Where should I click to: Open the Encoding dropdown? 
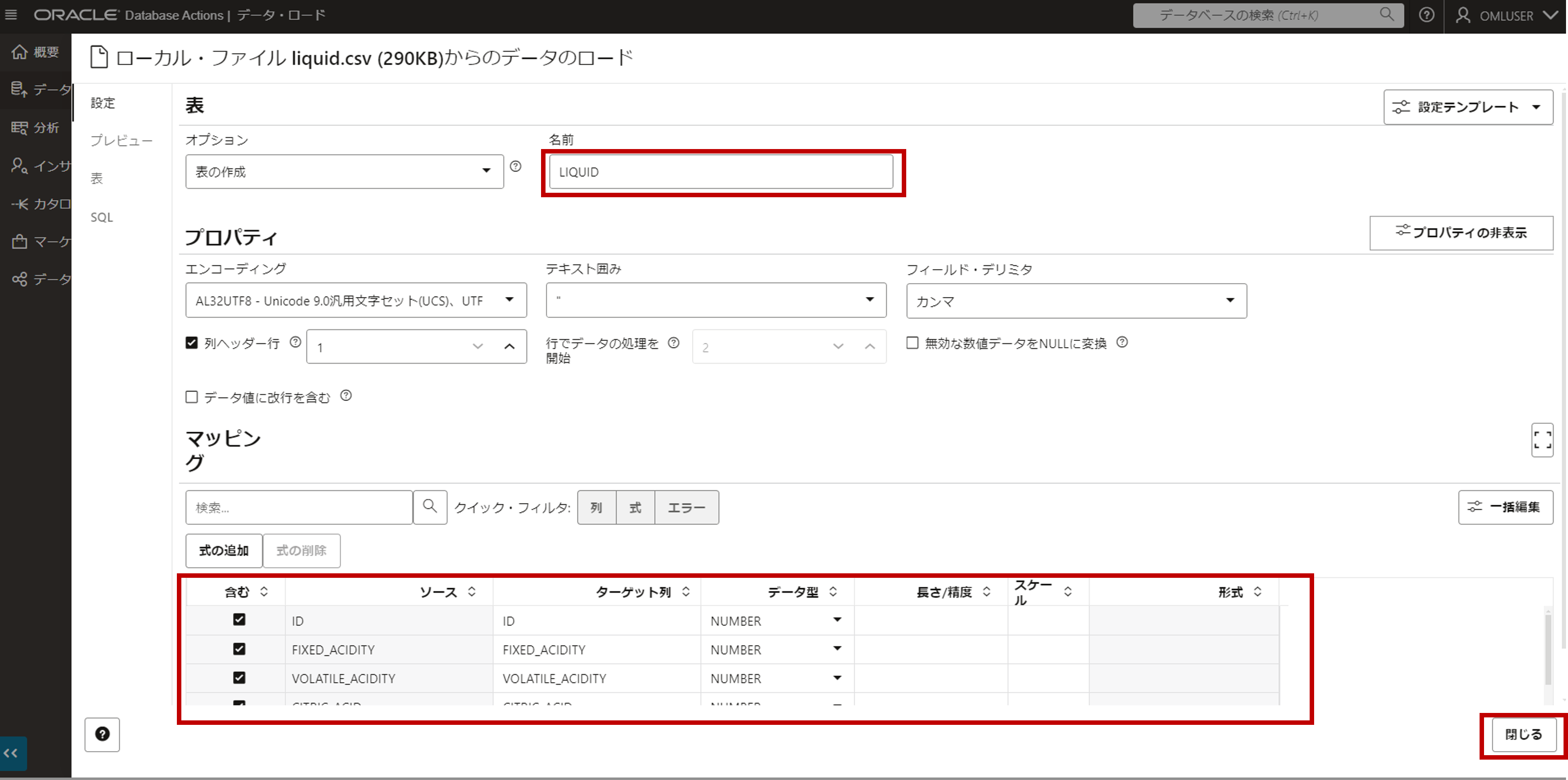pos(356,300)
